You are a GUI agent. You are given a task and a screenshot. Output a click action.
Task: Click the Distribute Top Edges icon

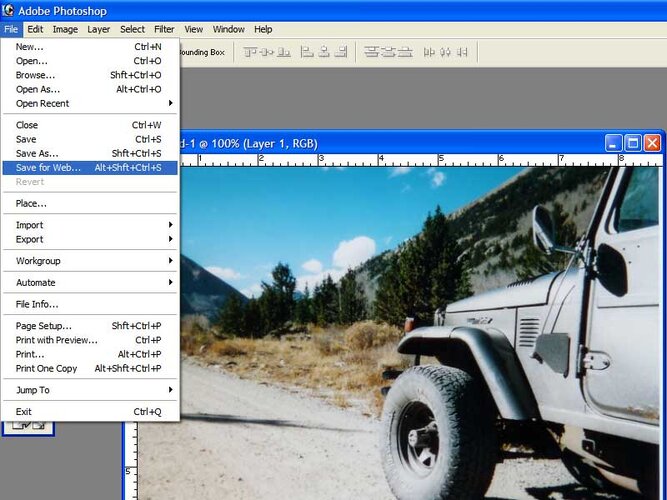click(371, 52)
